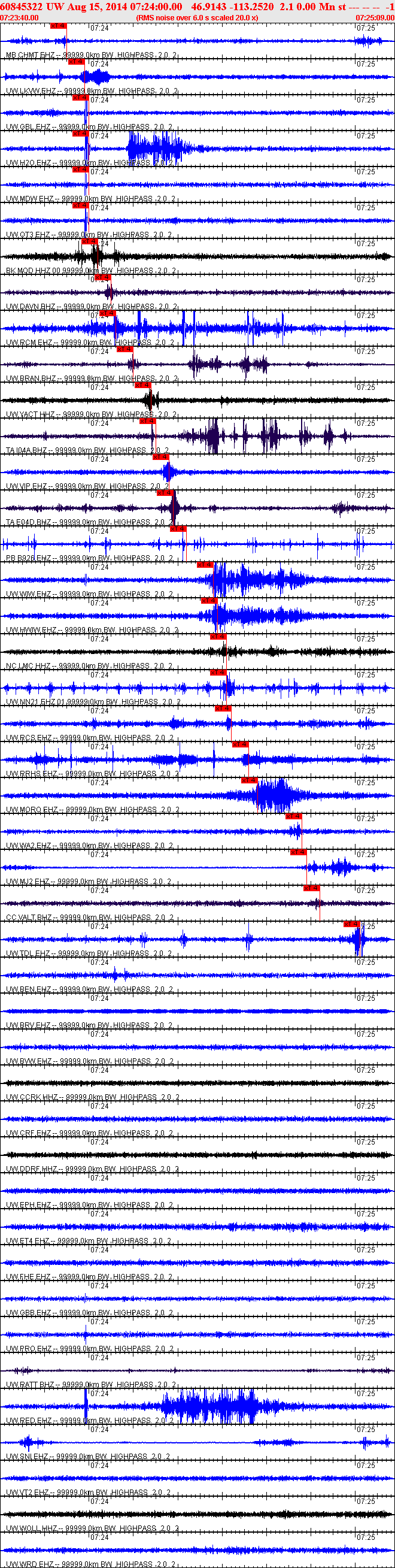Click the red pick flag on UW.MJ2 trace

coord(298,852)
